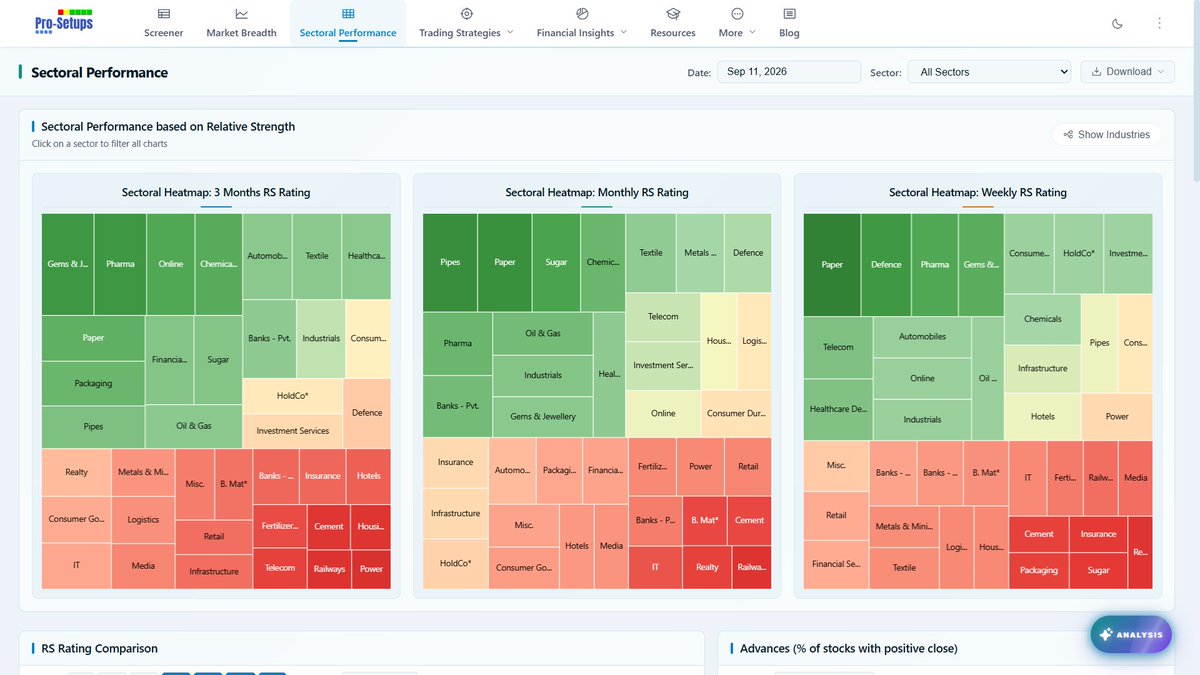Click the Sectoral Performance grid icon
Screen dimensions: 1200x675
pyautogui.click(x=348, y=14)
